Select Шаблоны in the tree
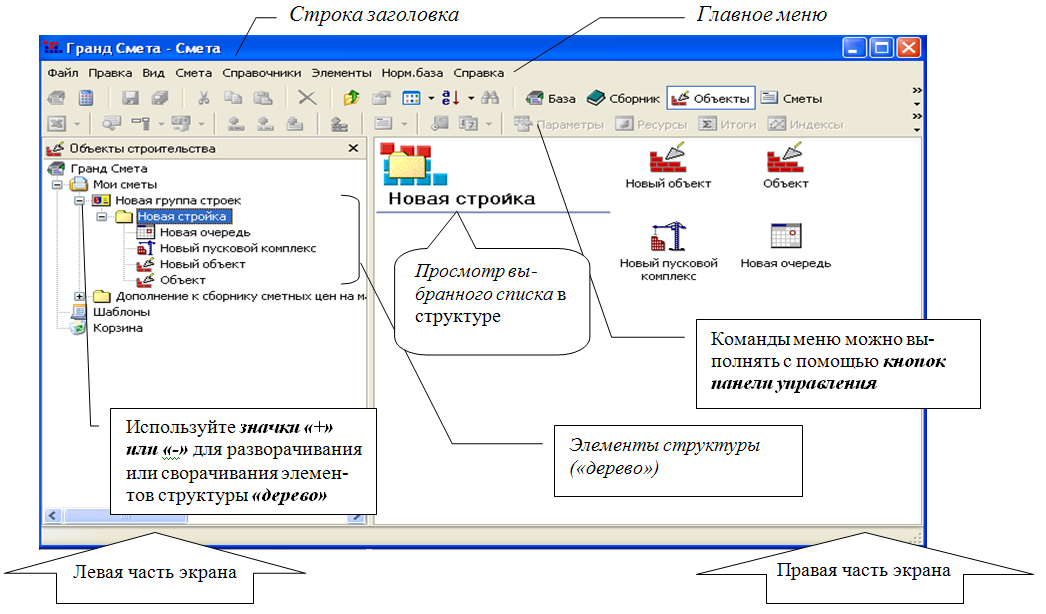The height and width of the screenshot is (614, 1046). [x=121, y=312]
